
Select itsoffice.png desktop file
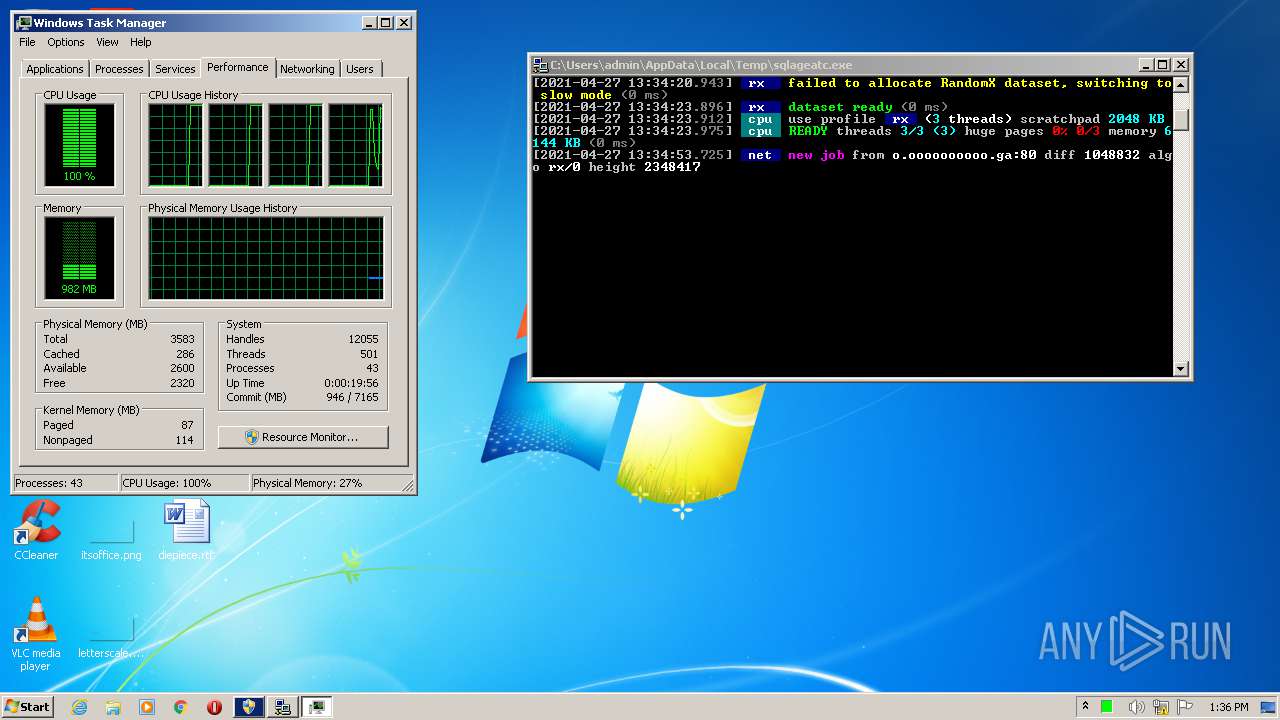(111, 538)
